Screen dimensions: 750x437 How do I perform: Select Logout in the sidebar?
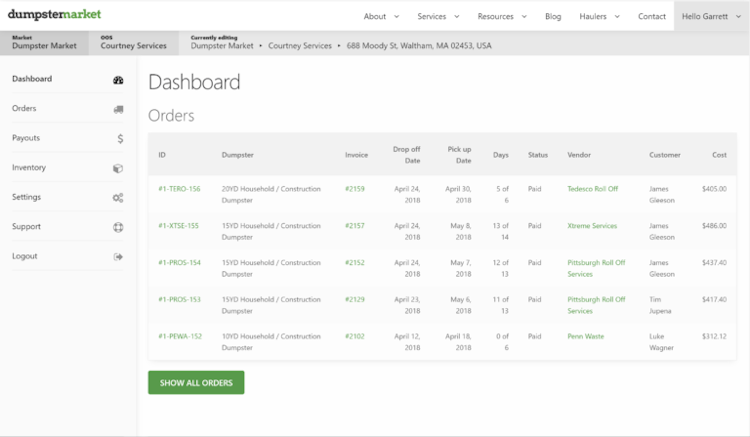[24, 256]
